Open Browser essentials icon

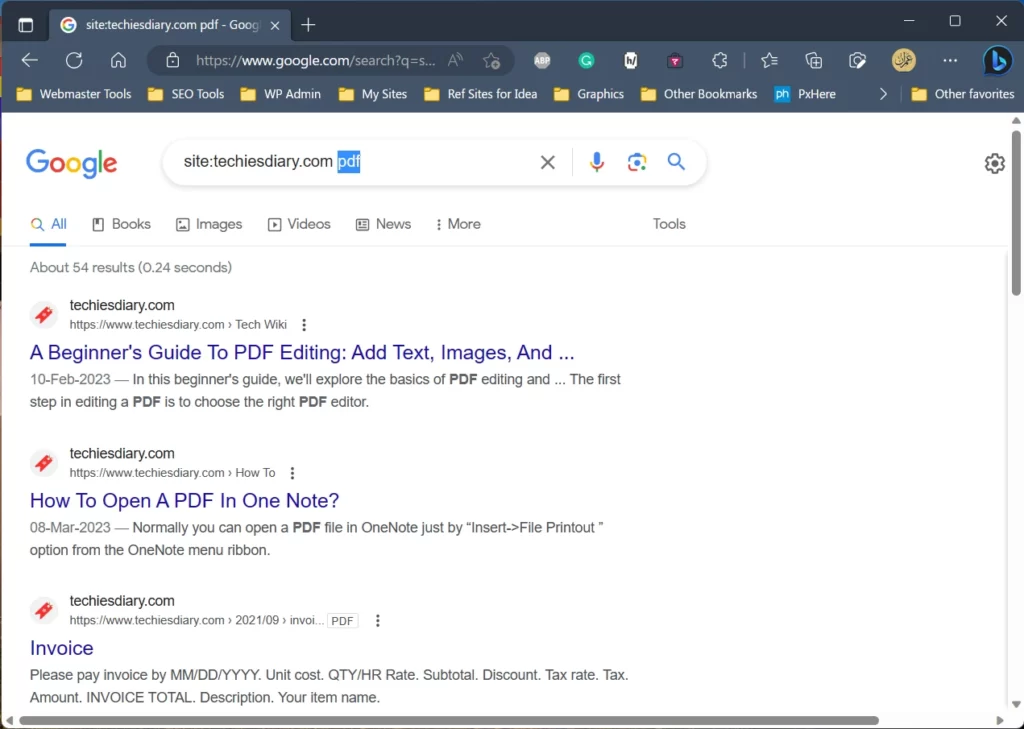pos(857,61)
